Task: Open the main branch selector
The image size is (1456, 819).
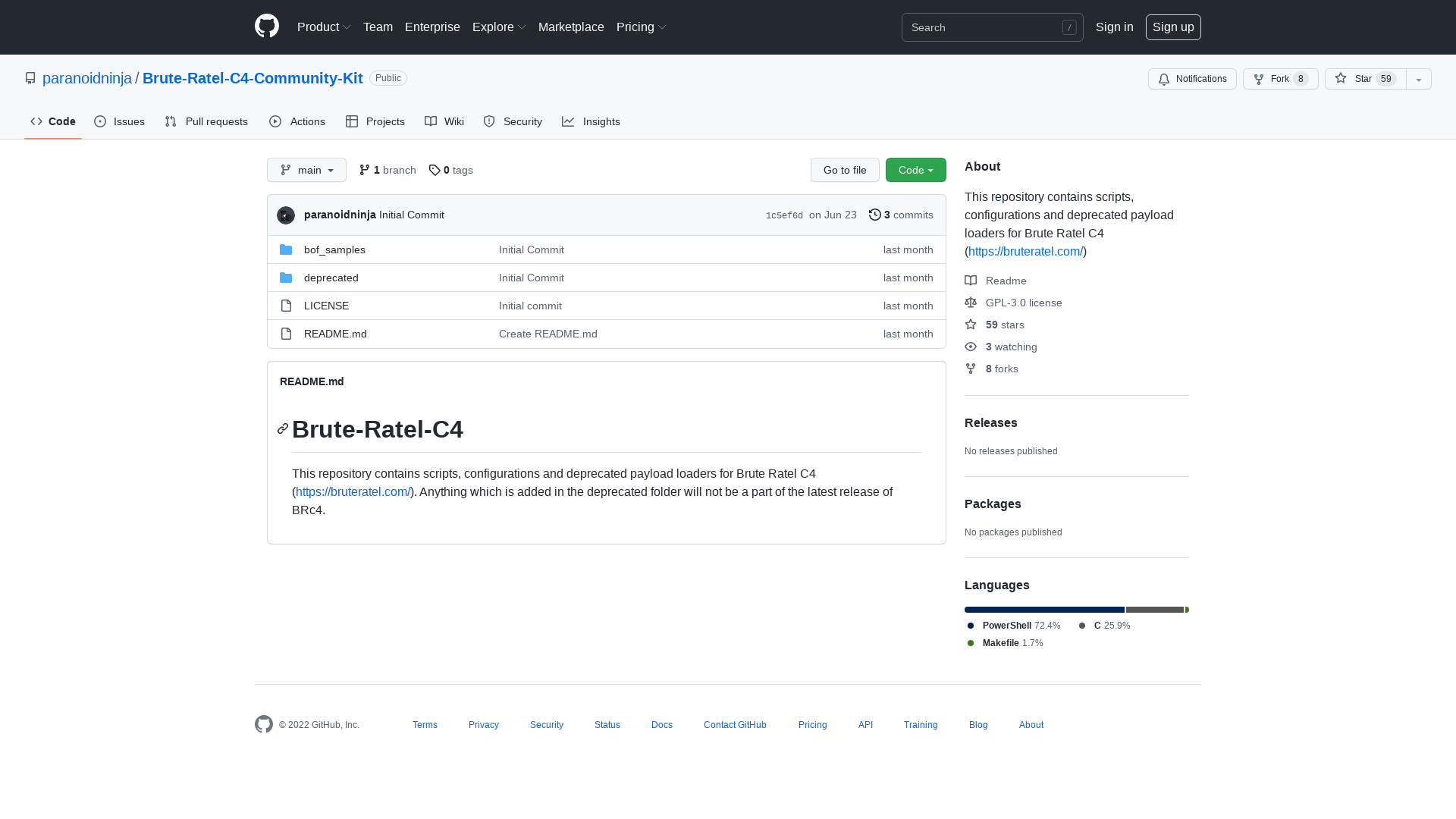Action: point(306,170)
